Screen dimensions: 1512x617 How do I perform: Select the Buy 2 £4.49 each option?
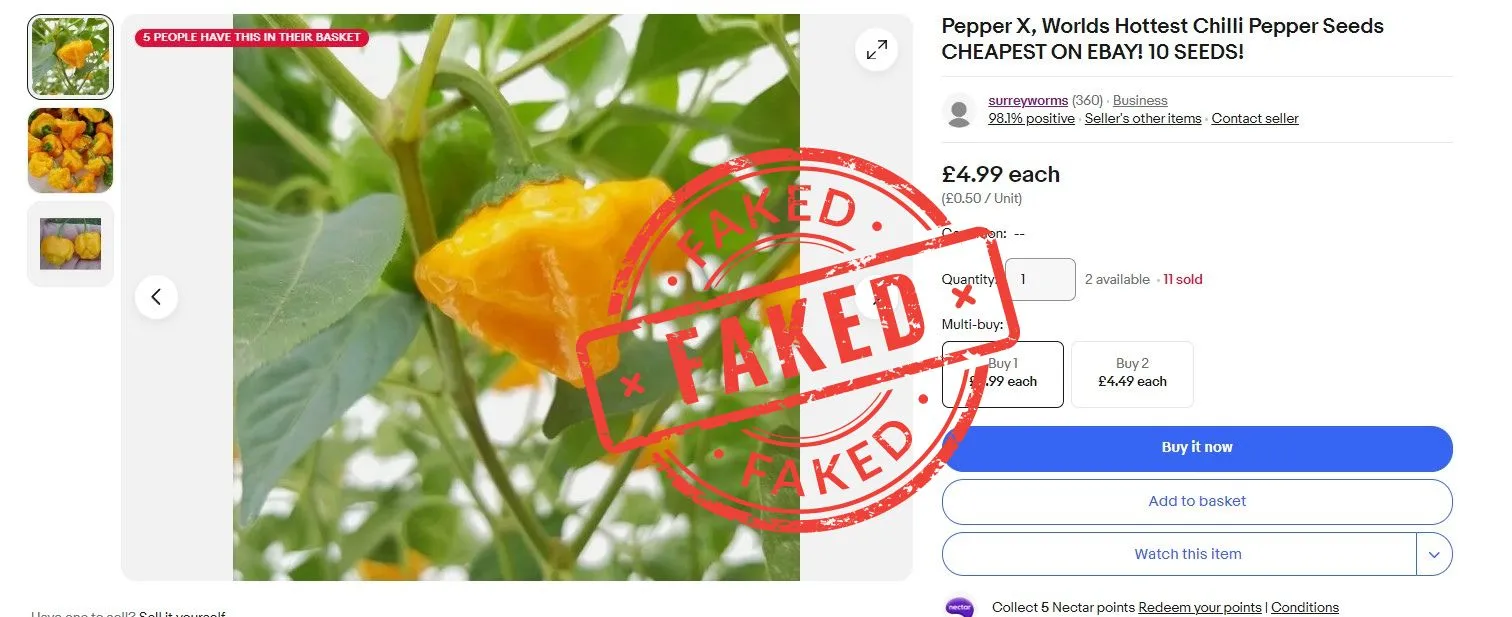1132,374
